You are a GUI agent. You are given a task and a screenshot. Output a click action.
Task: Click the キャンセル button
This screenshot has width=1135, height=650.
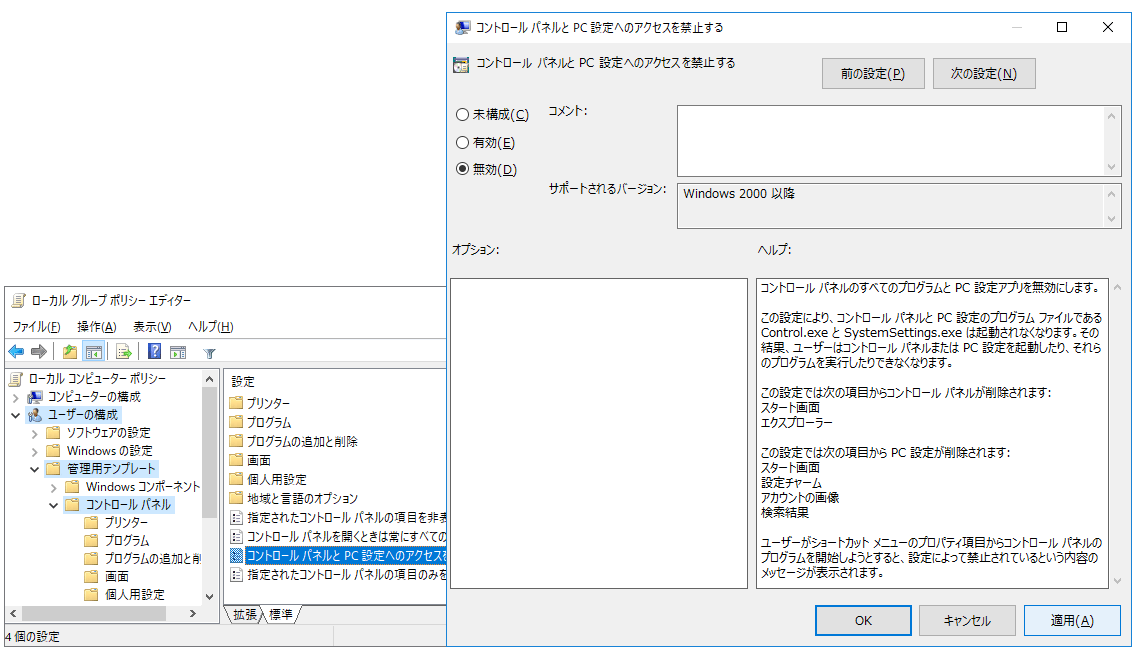[967, 620]
